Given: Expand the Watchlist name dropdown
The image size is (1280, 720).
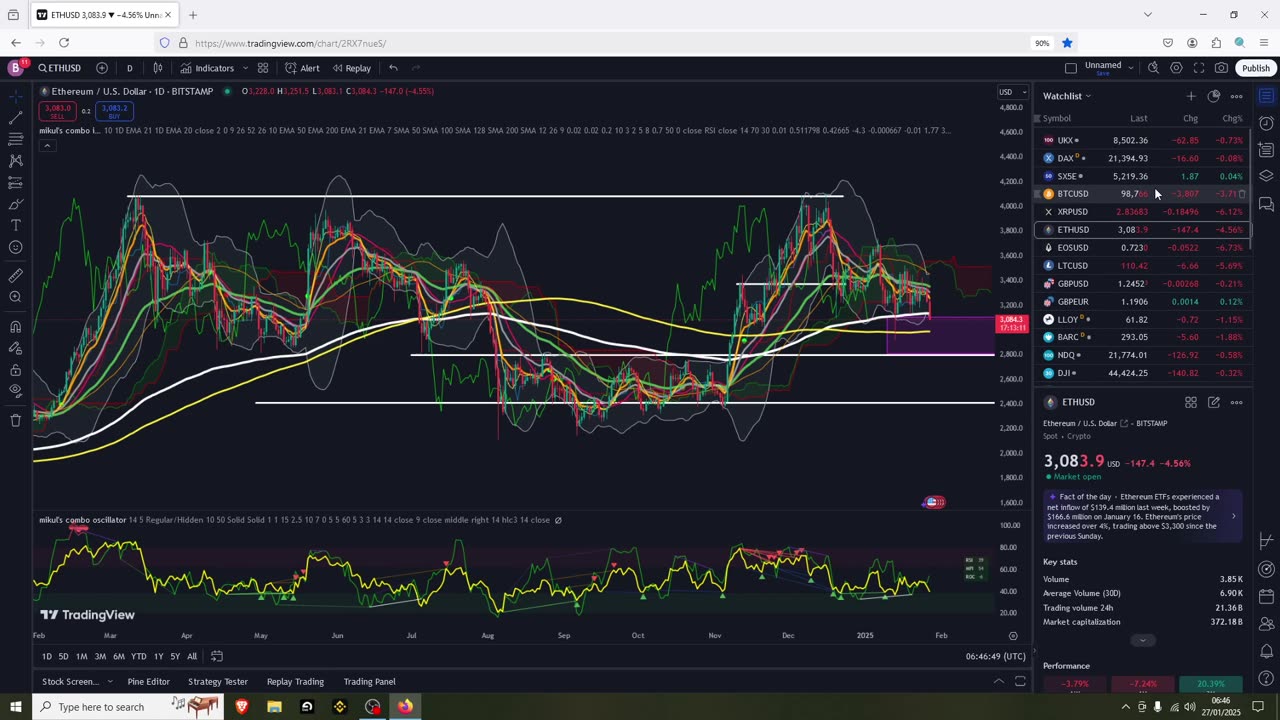Looking at the screenshot, I should click(x=1067, y=96).
